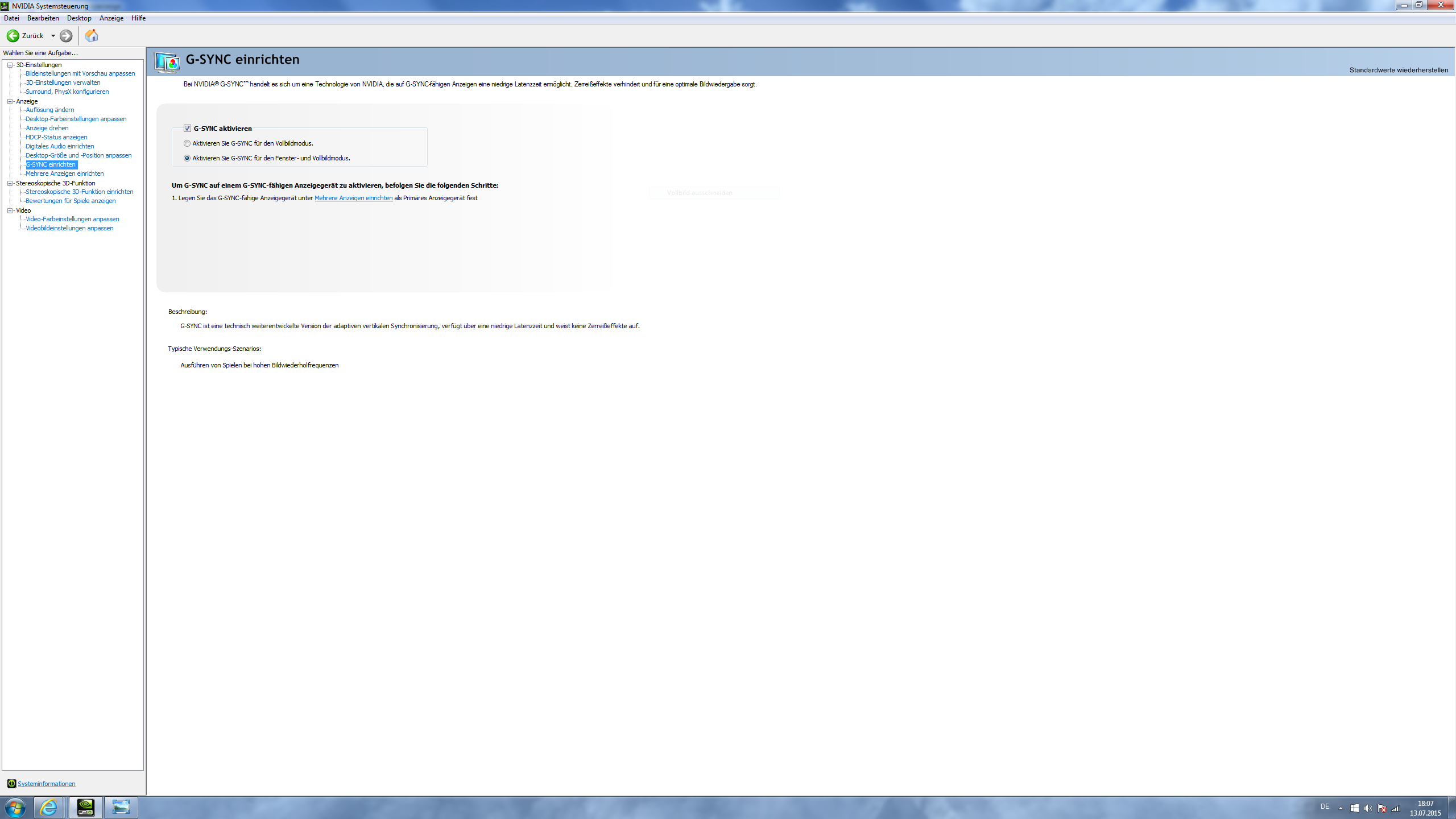Collapse the Video tree node
1456x819 pixels.
10,210
